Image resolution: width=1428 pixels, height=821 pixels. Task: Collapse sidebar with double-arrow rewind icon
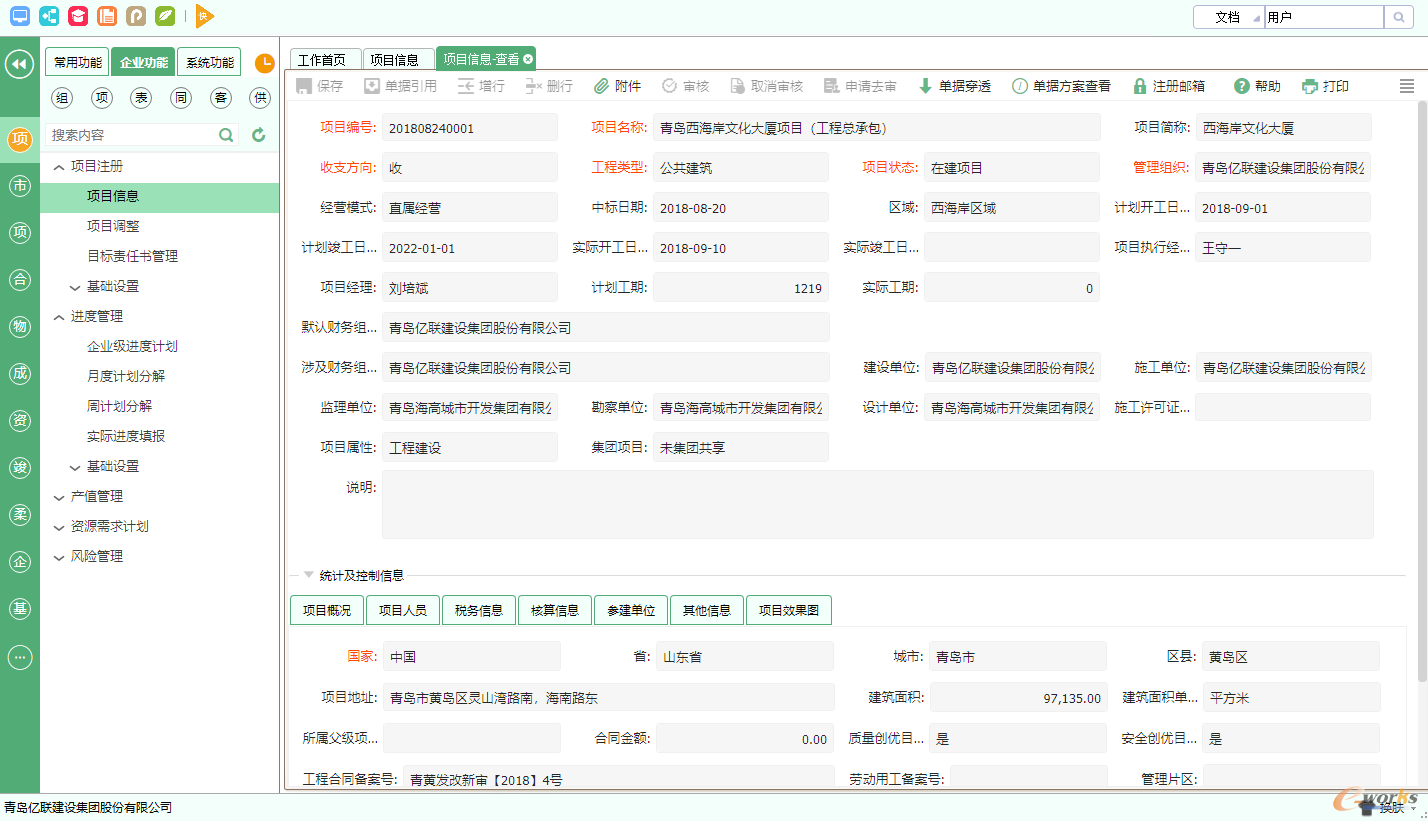(19, 64)
